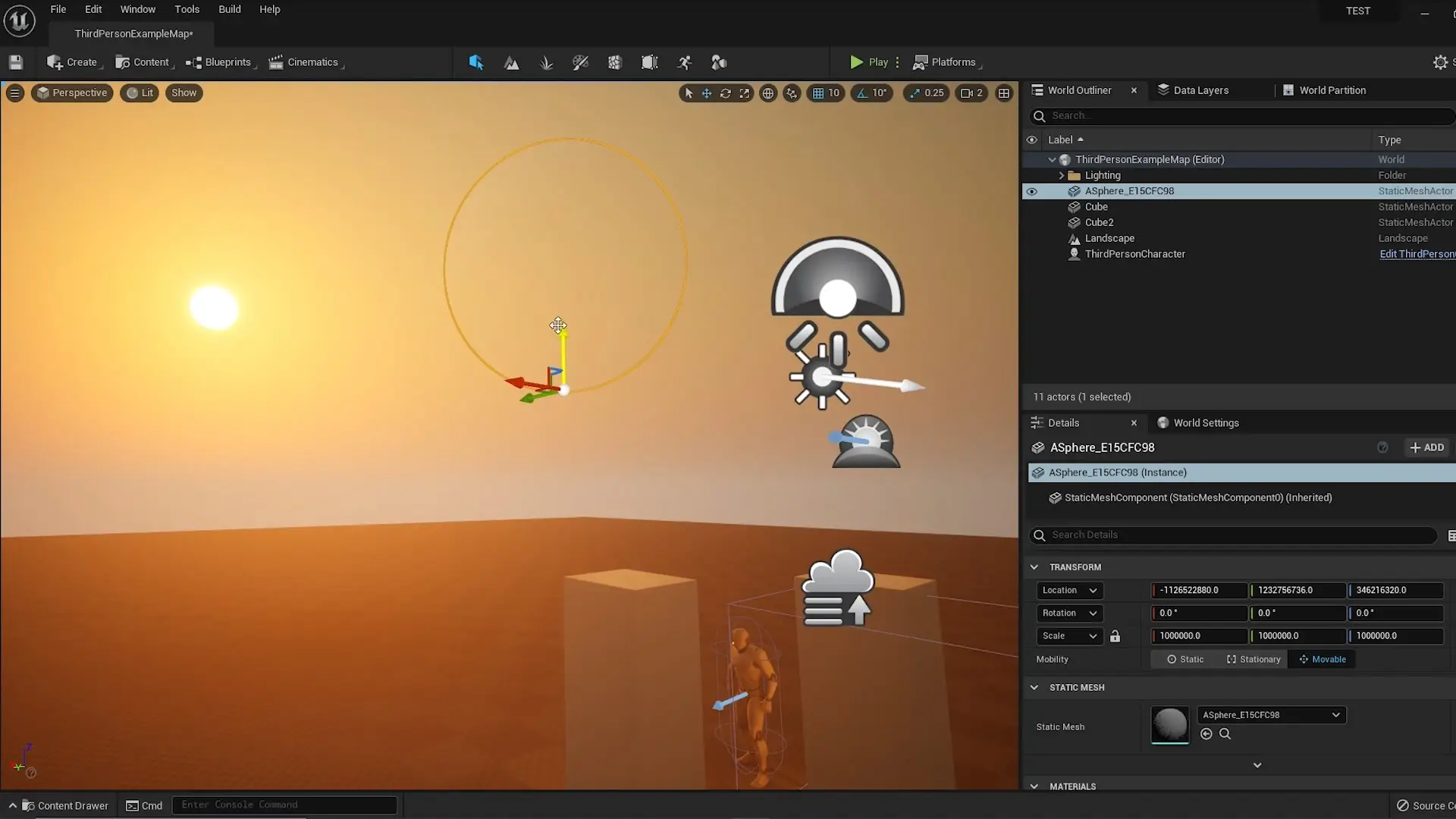Image resolution: width=1456 pixels, height=819 pixels.
Task: Click the rotate transform tool icon
Action: 726,93
